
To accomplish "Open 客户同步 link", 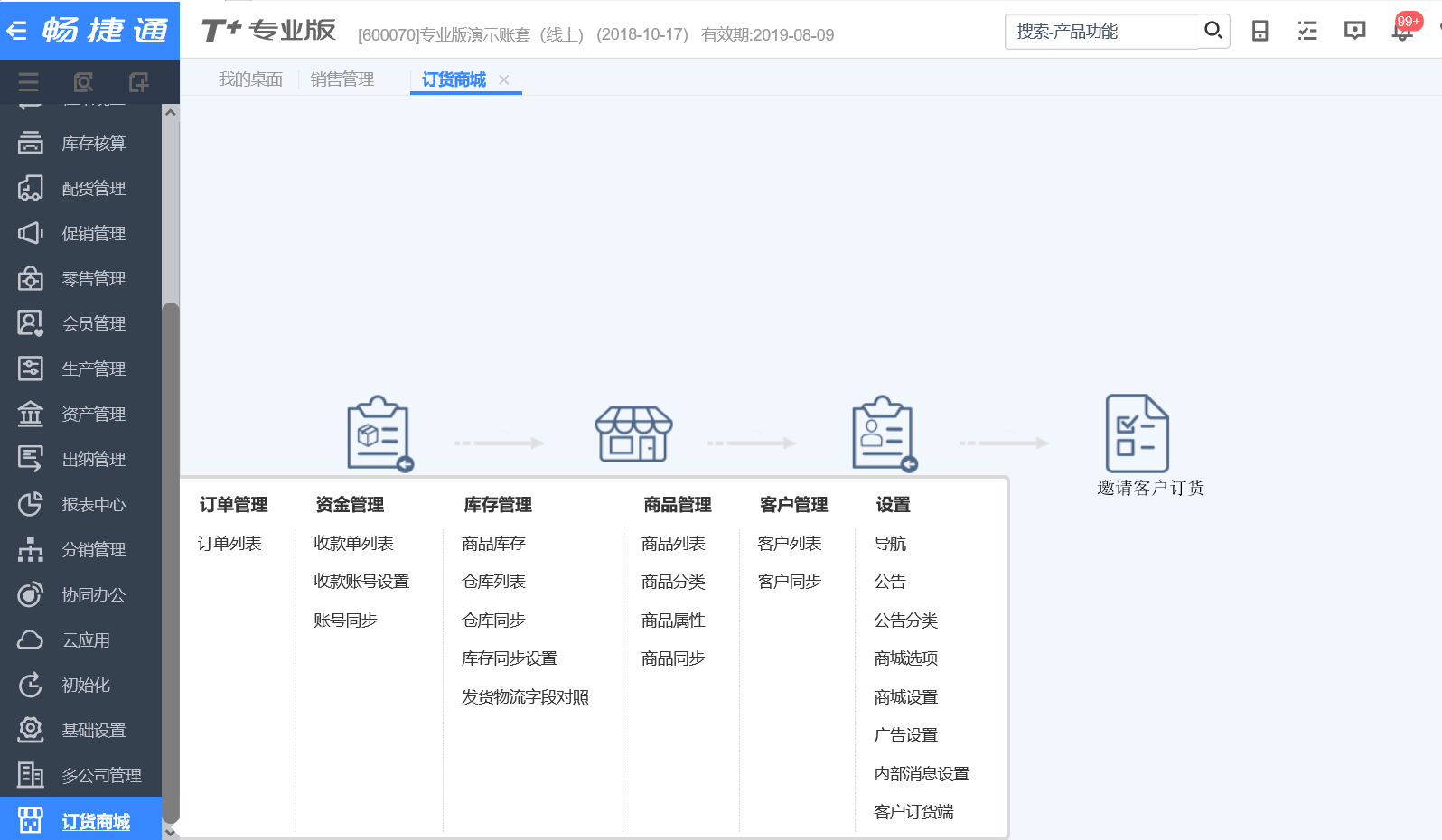I will 790,582.
